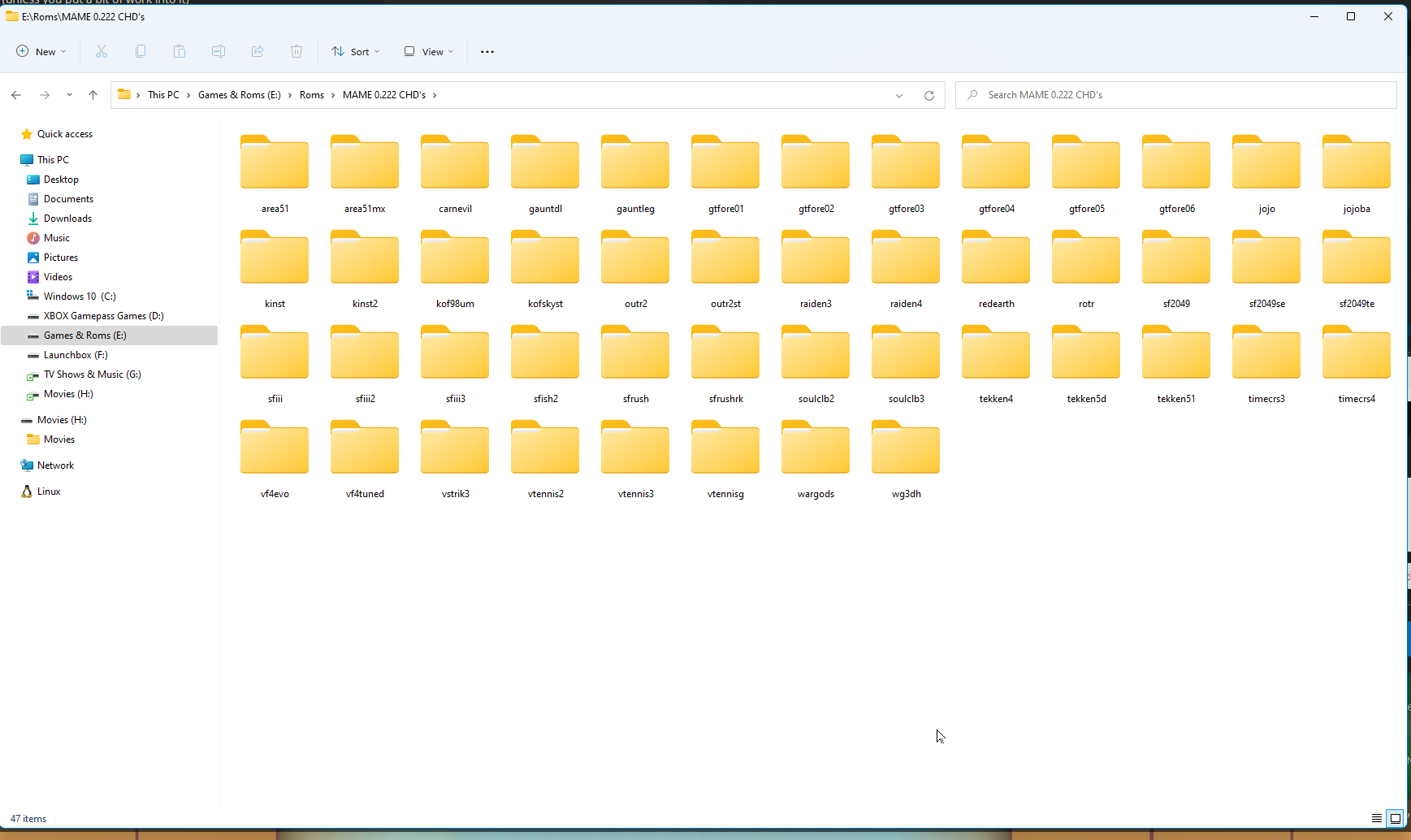Select the timecrs4 folder
Screen dimensions: 1411x840
point(1357,365)
